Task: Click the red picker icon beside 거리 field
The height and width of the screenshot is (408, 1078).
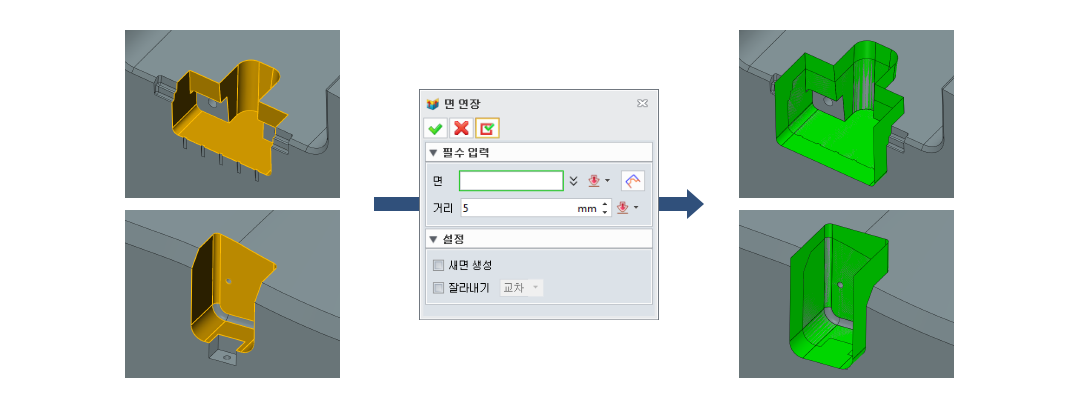Action: [623, 207]
